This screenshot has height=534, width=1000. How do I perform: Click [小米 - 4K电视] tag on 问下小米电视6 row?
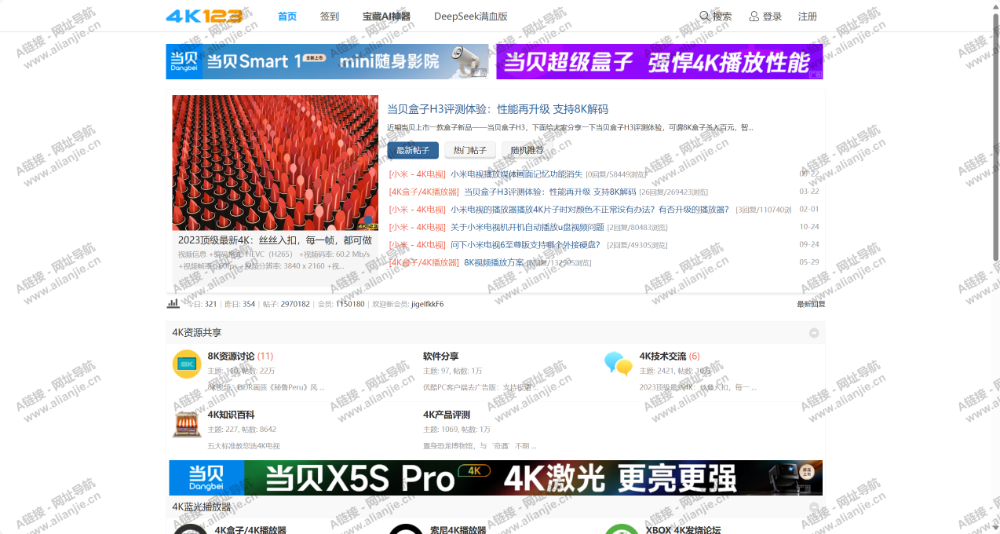[417, 244]
